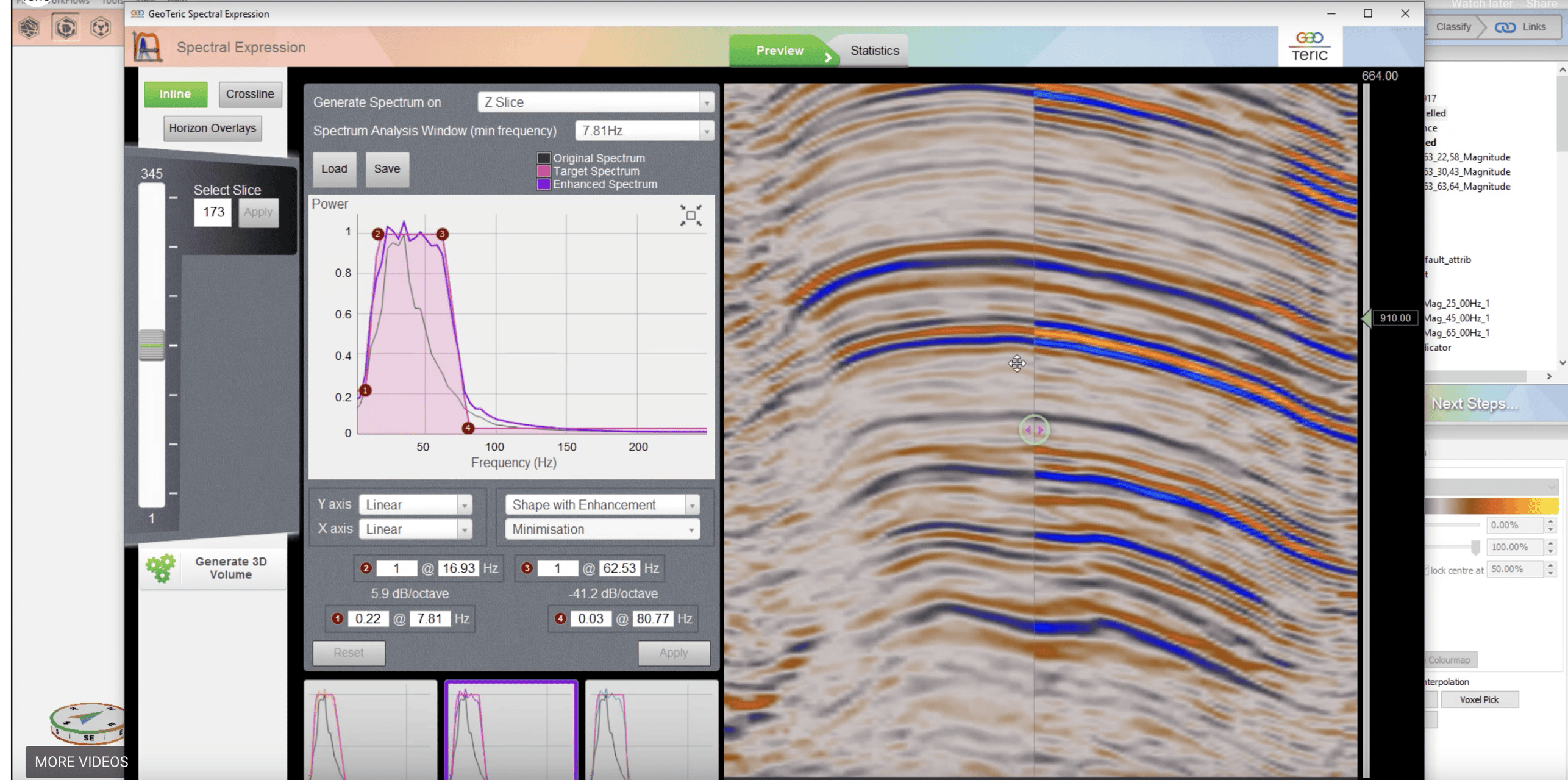Click the Voxel Pick button
The image size is (1568, 780).
pos(1481,699)
